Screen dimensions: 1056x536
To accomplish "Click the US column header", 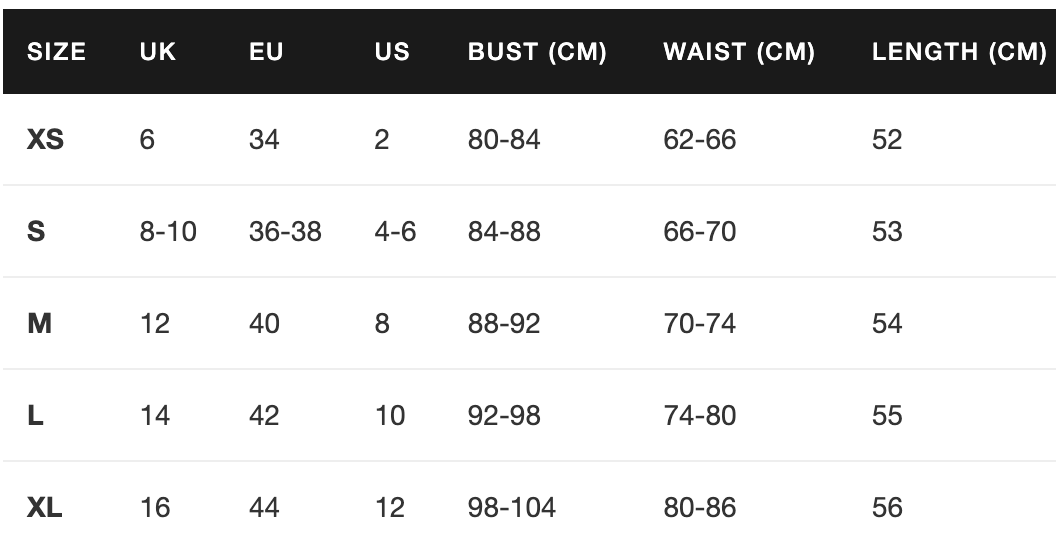I will (392, 53).
